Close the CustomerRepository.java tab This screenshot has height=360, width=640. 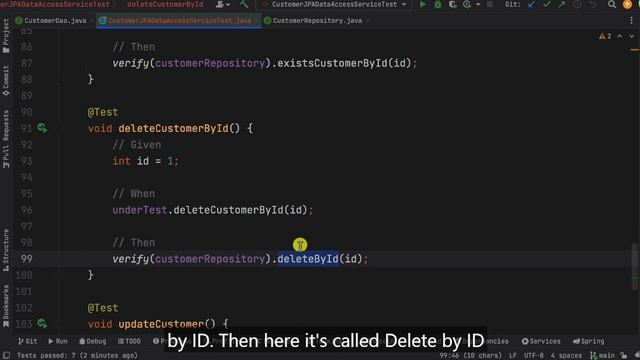pyautogui.click(x=368, y=20)
